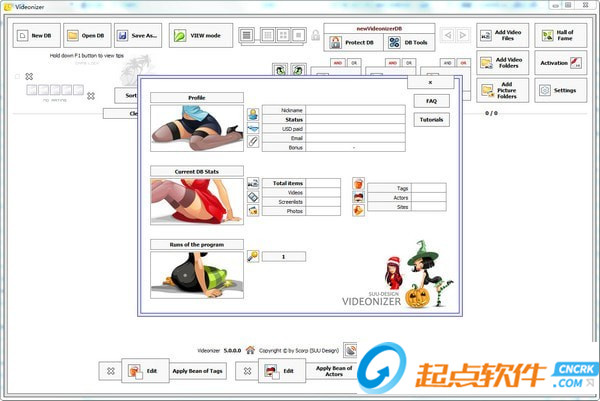The height and width of the screenshot is (401, 600).
Task: Click the total items icon
Action: point(253,184)
